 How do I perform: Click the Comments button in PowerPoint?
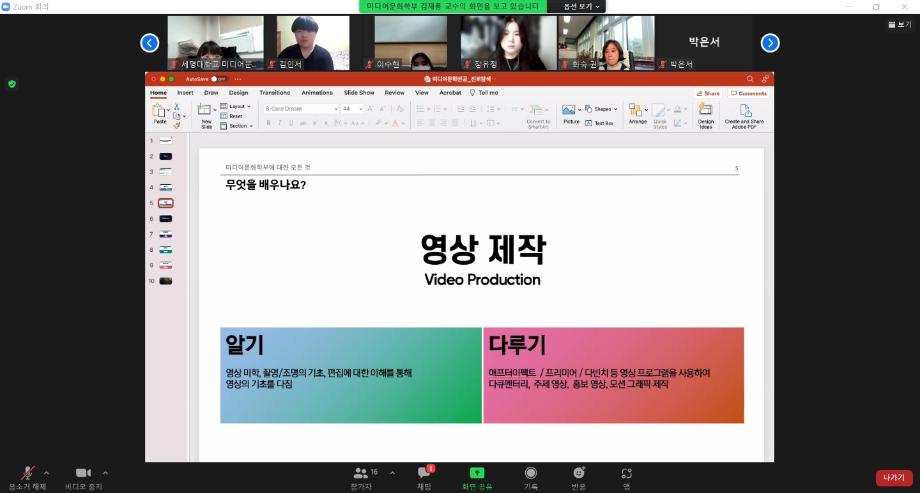pos(747,93)
